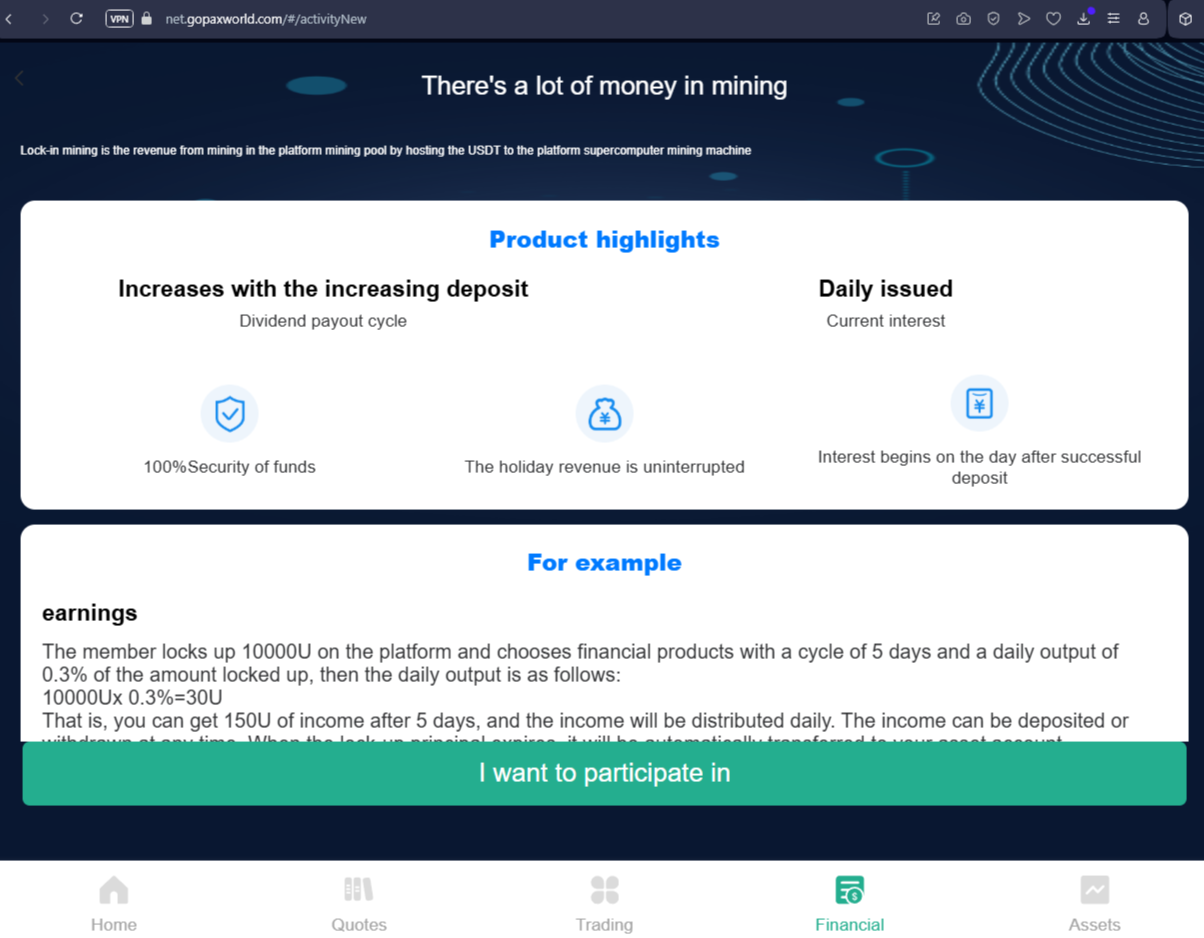
Task: Click the shield checkmark security icon
Action: click(230, 413)
